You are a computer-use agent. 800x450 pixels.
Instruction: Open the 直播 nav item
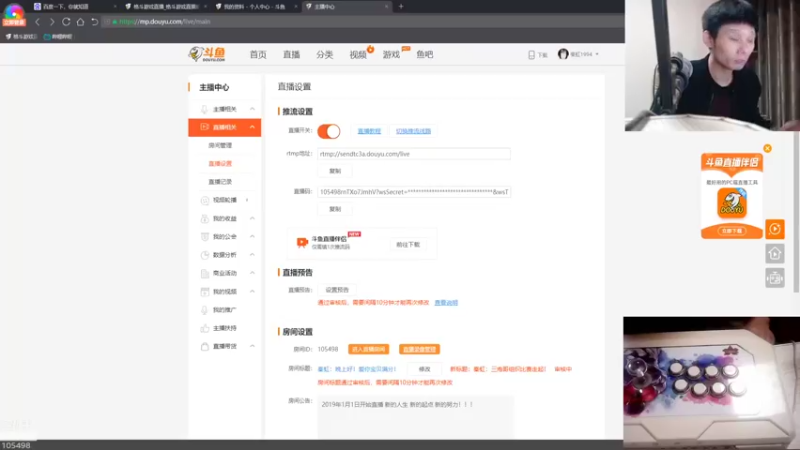(291, 55)
